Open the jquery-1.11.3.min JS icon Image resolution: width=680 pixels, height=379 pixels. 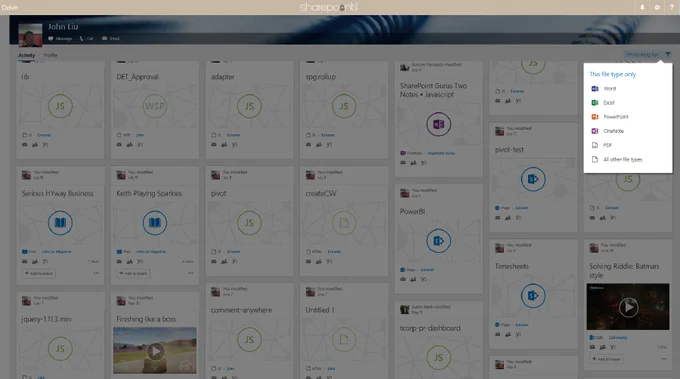coord(60,349)
